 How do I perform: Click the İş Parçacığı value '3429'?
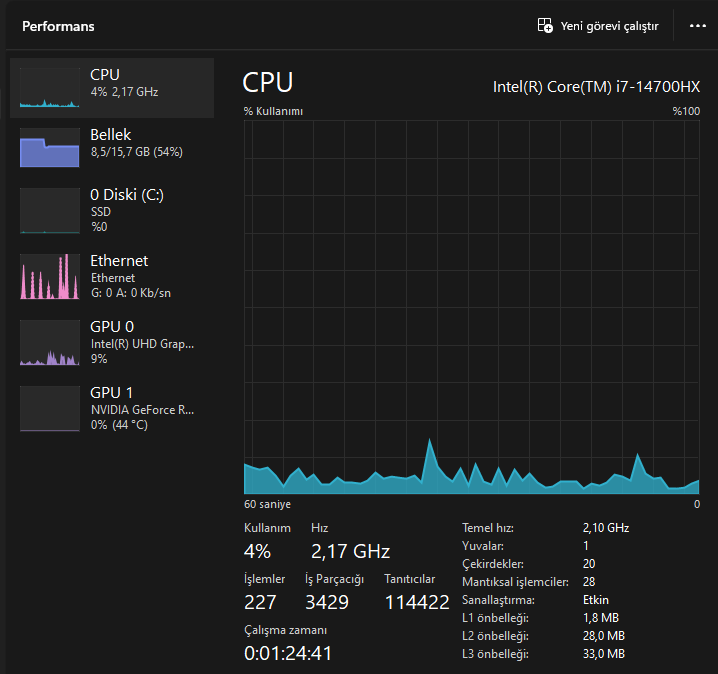[x=327, y=602]
